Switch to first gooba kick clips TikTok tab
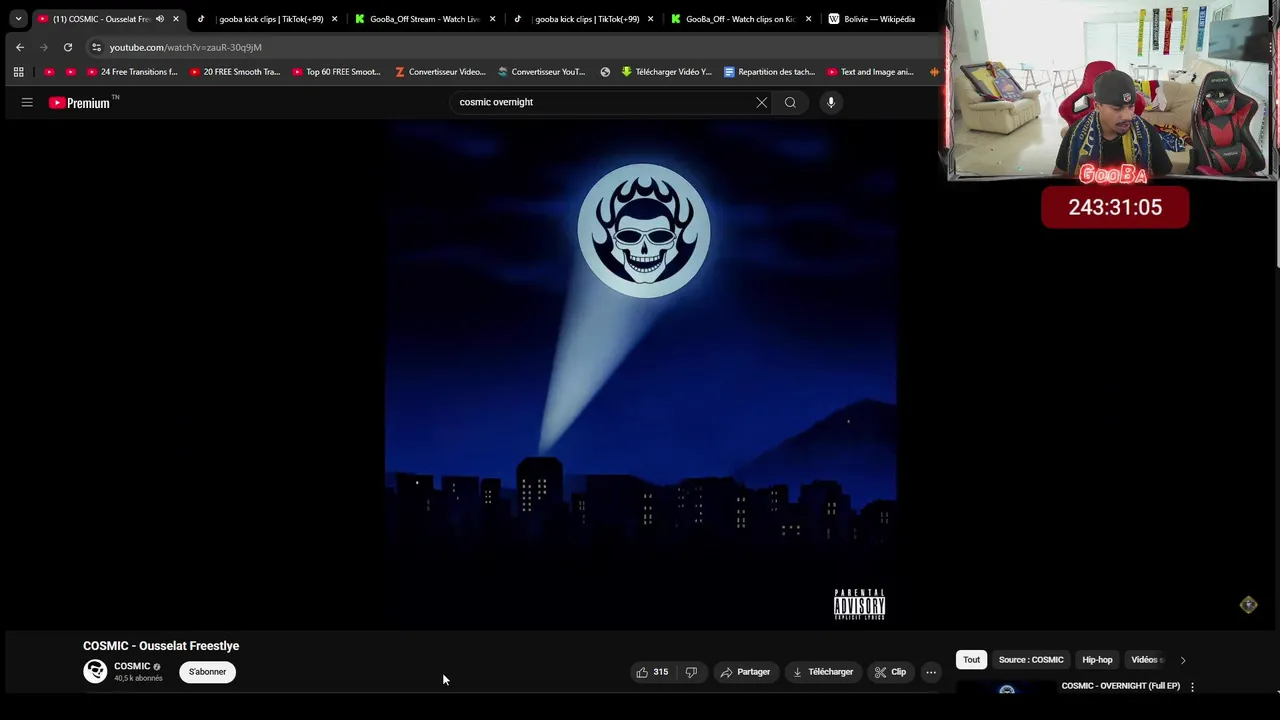Screen dimensions: 1280x720 (267, 19)
